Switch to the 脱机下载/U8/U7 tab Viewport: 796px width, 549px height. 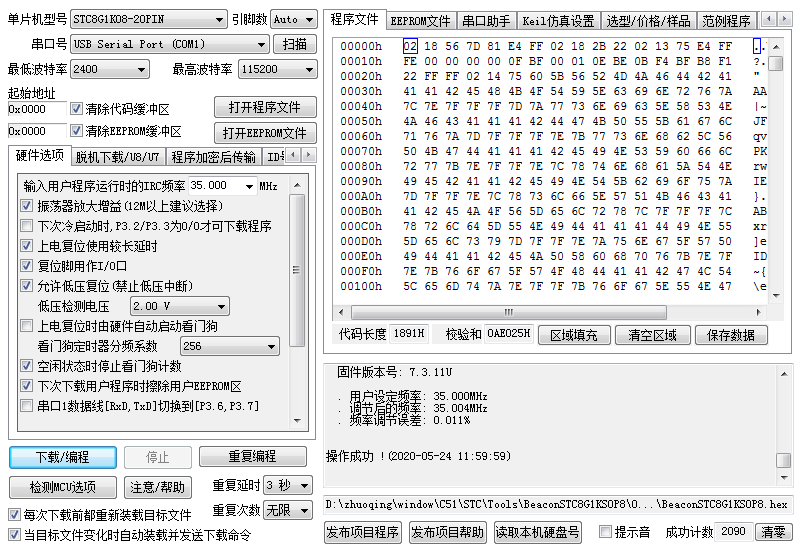tap(118, 157)
